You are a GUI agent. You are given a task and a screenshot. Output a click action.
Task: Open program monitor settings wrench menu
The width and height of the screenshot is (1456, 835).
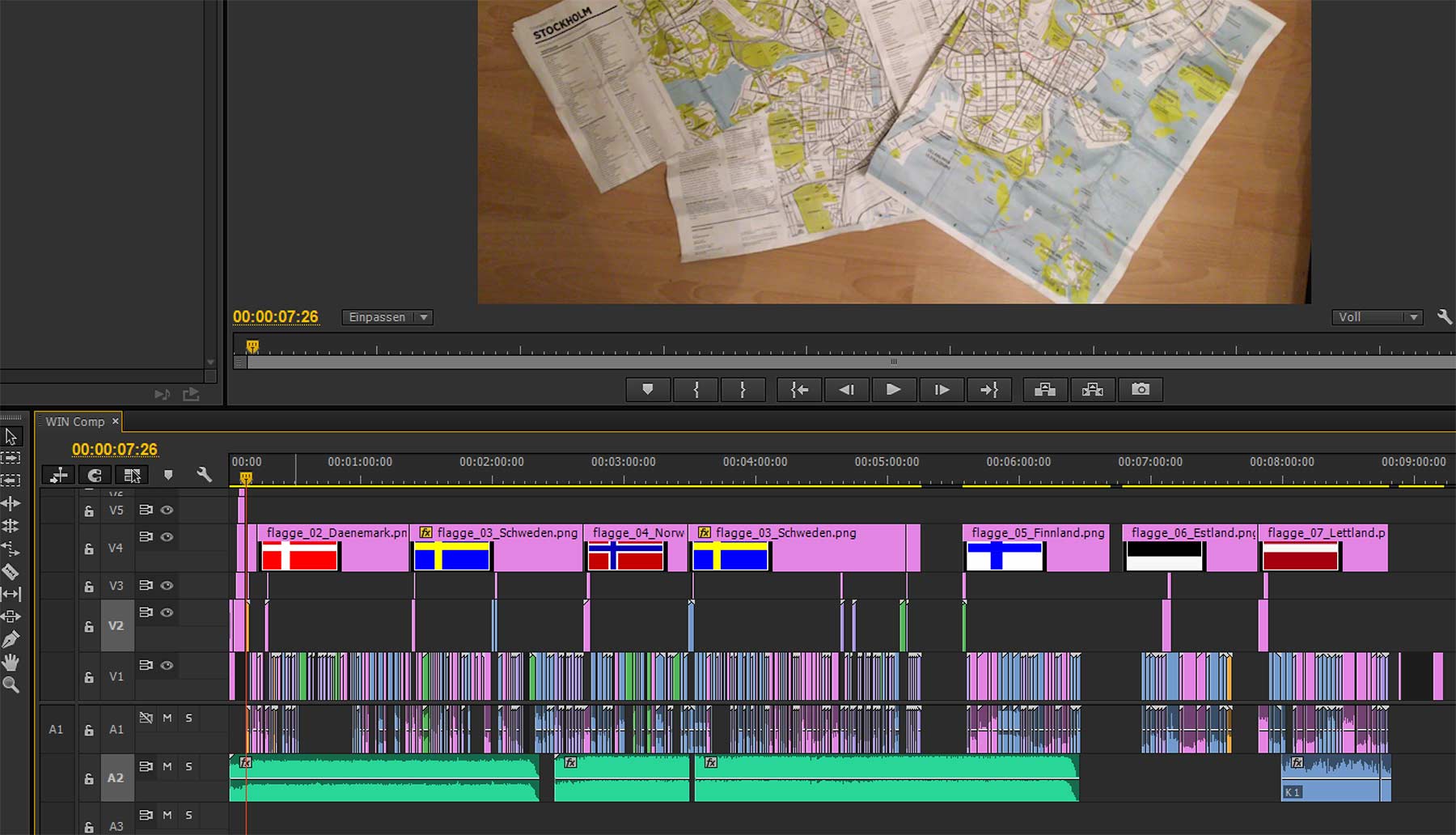[1444, 317]
